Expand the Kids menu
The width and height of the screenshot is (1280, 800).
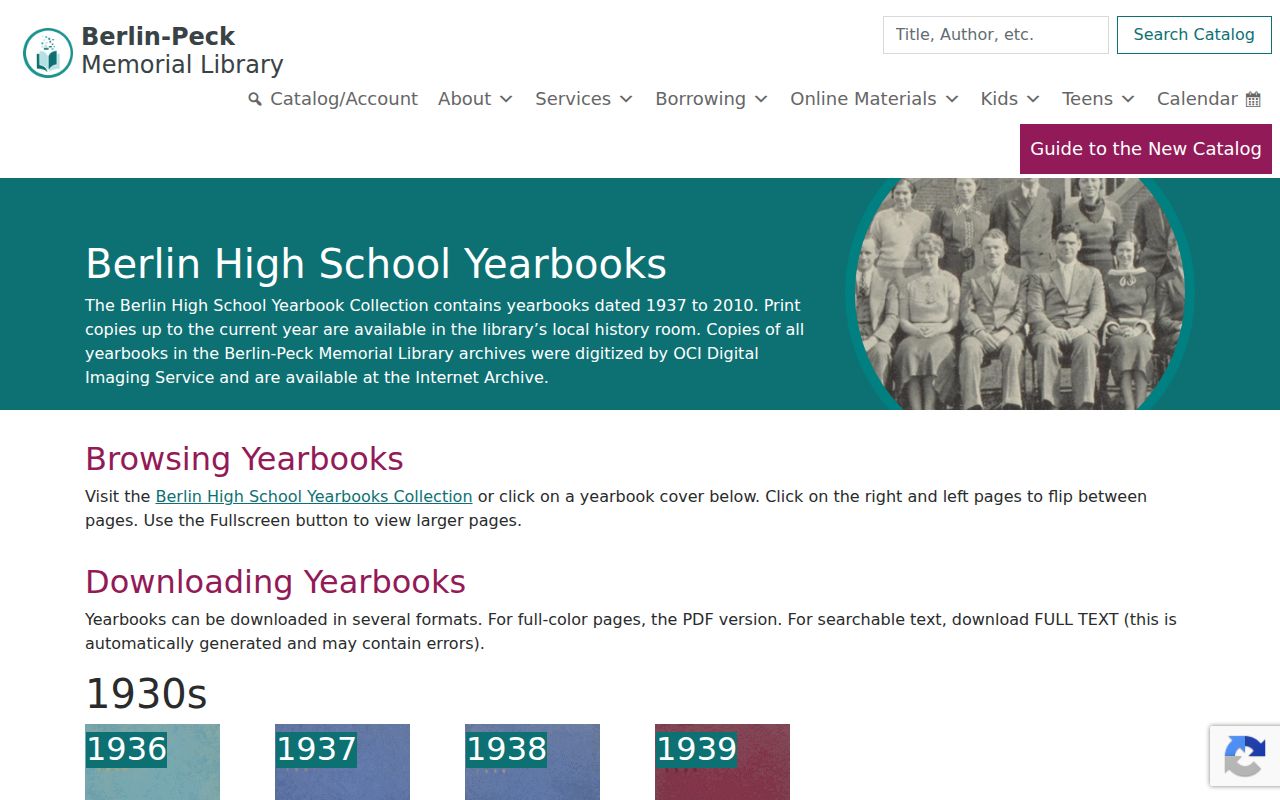(x=1010, y=99)
